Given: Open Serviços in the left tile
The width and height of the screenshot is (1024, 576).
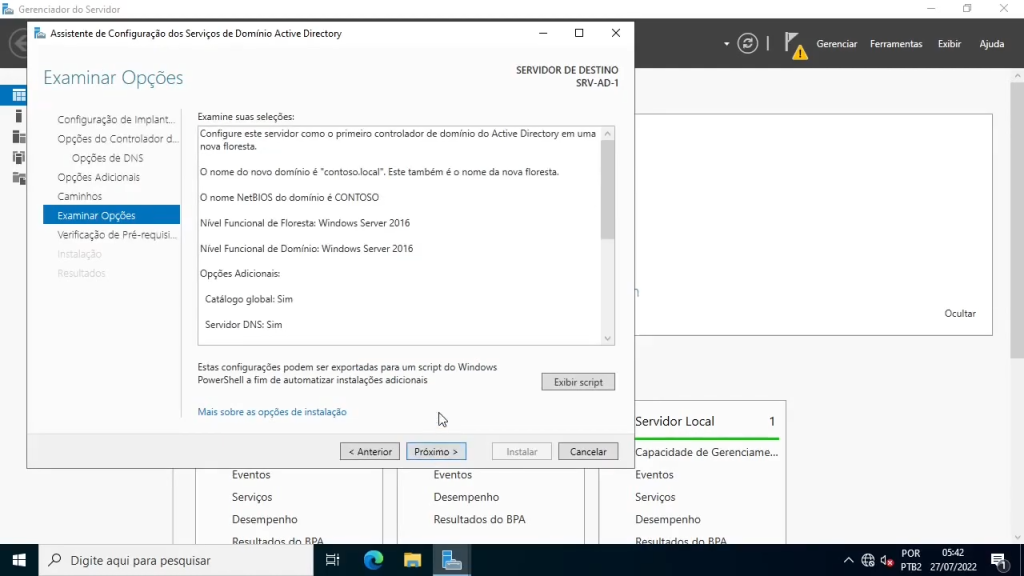Looking at the screenshot, I should pyautogui.click(x=252, y=497).
